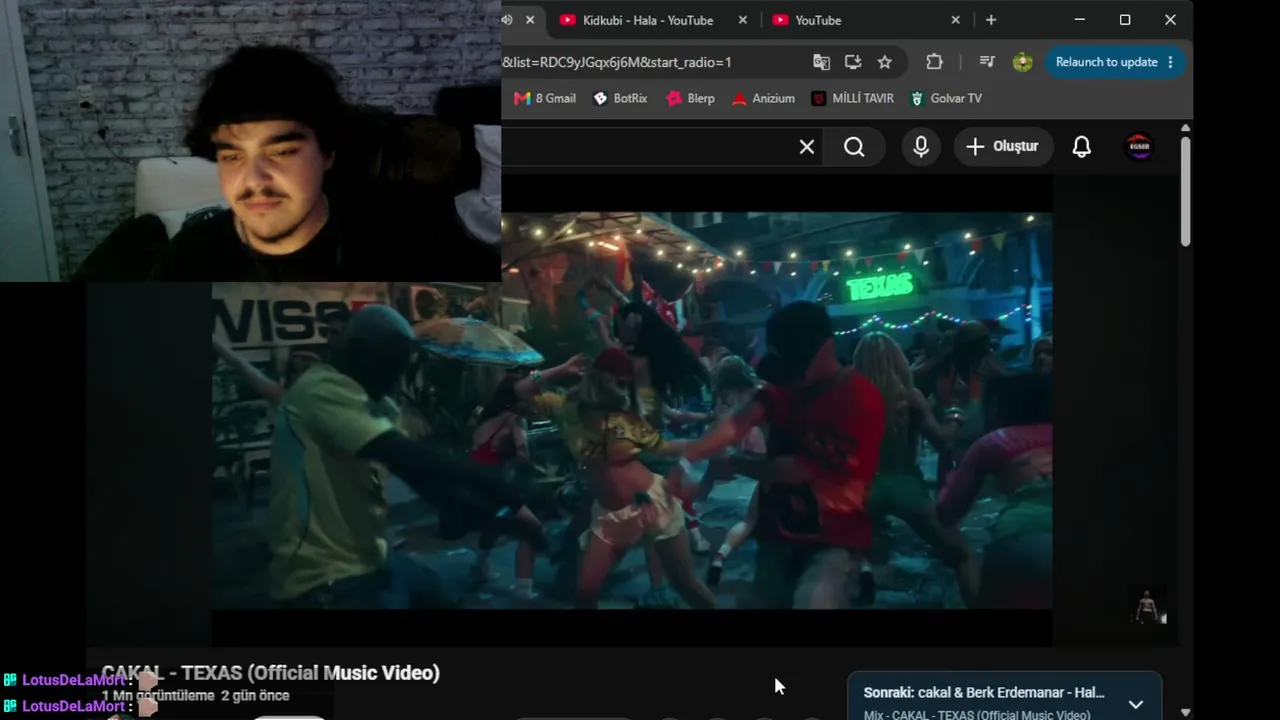Image resolution: width=1280 pixels, height=720 pixels.
Task: Close the currently playing audio tab
Action: coord(530,20)
